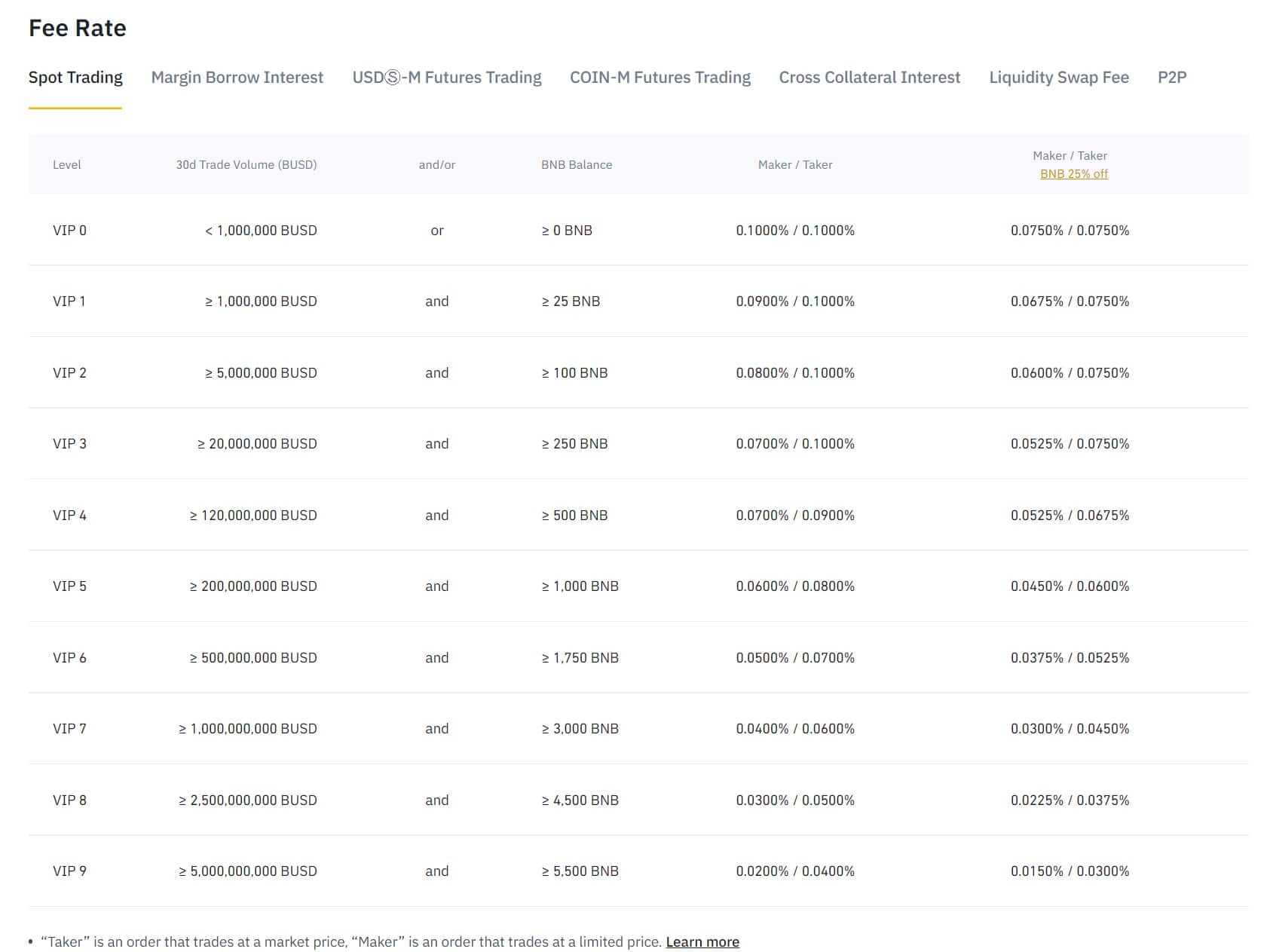Click the VIP 5 level label
The height and width of the screenshot is (952, 1270).
(69, 586)
